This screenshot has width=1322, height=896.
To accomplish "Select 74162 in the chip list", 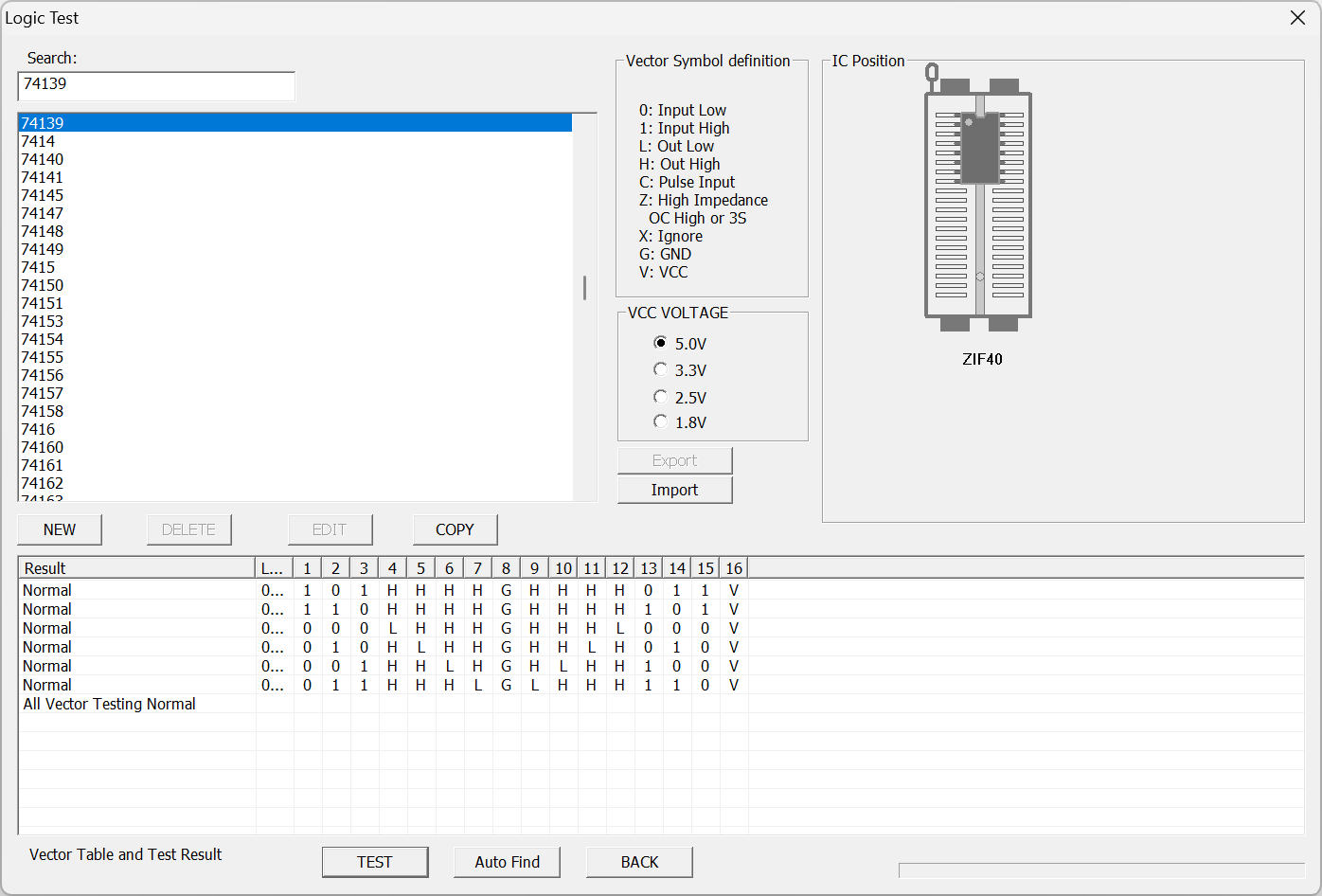I will coord(295,483).
